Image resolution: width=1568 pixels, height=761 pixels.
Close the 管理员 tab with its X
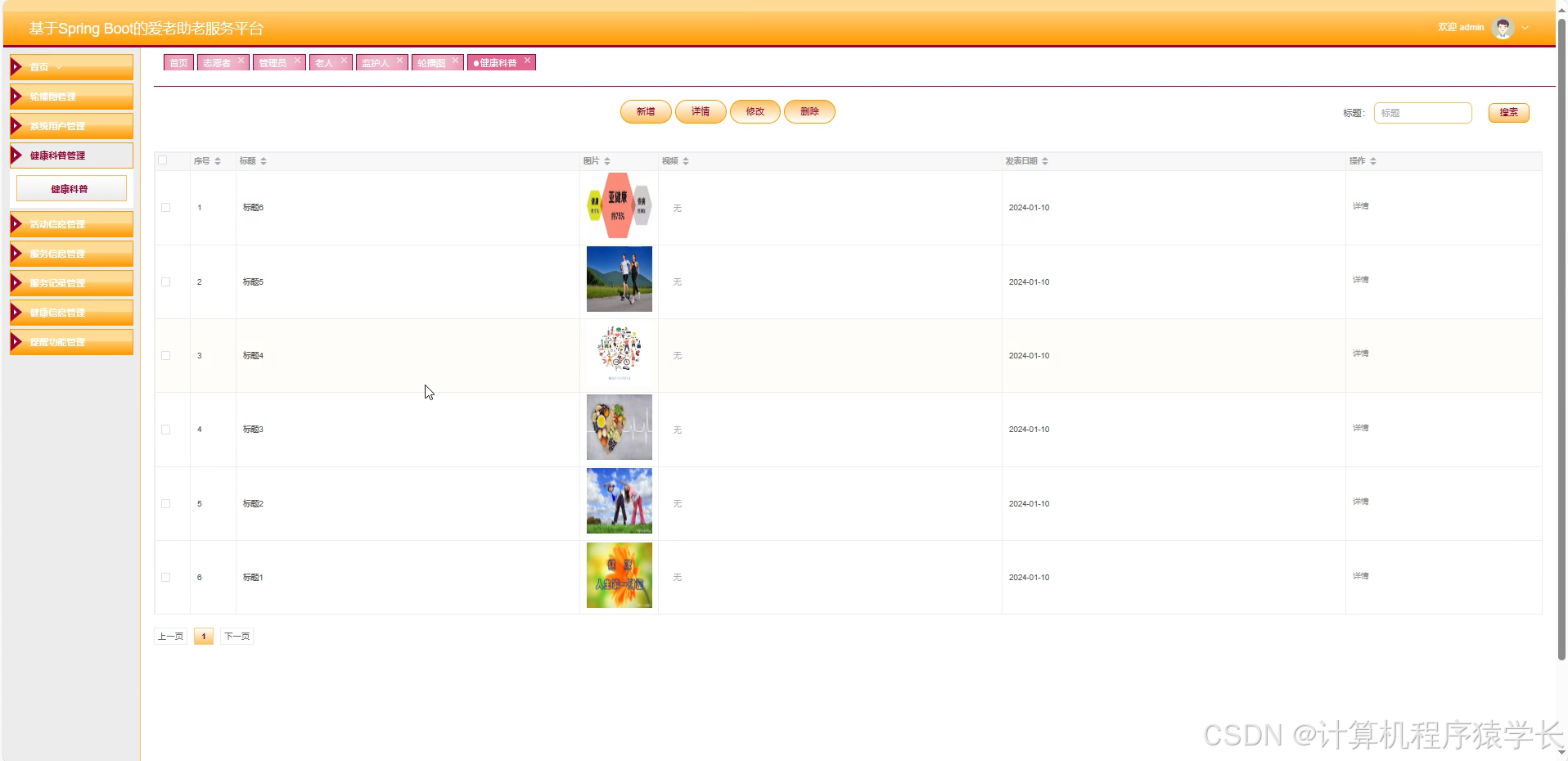click(298, 61)
